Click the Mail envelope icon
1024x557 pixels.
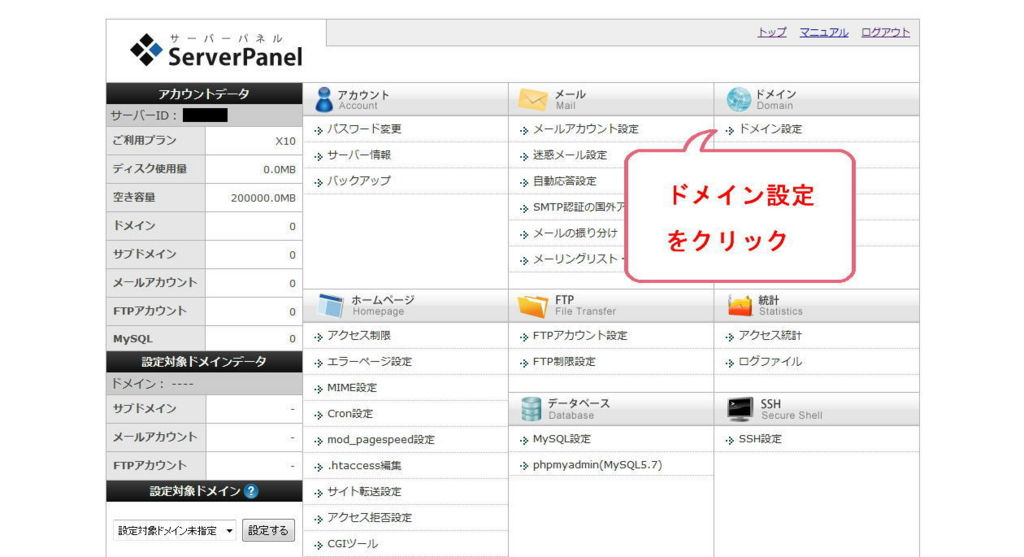(x=532, y=100)
